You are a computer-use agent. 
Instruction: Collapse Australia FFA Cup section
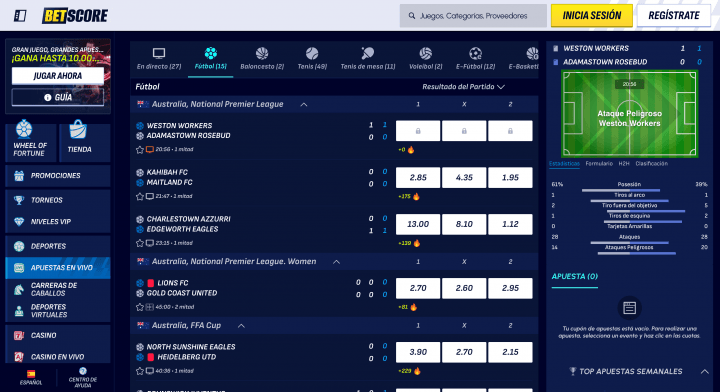[242, 326]
